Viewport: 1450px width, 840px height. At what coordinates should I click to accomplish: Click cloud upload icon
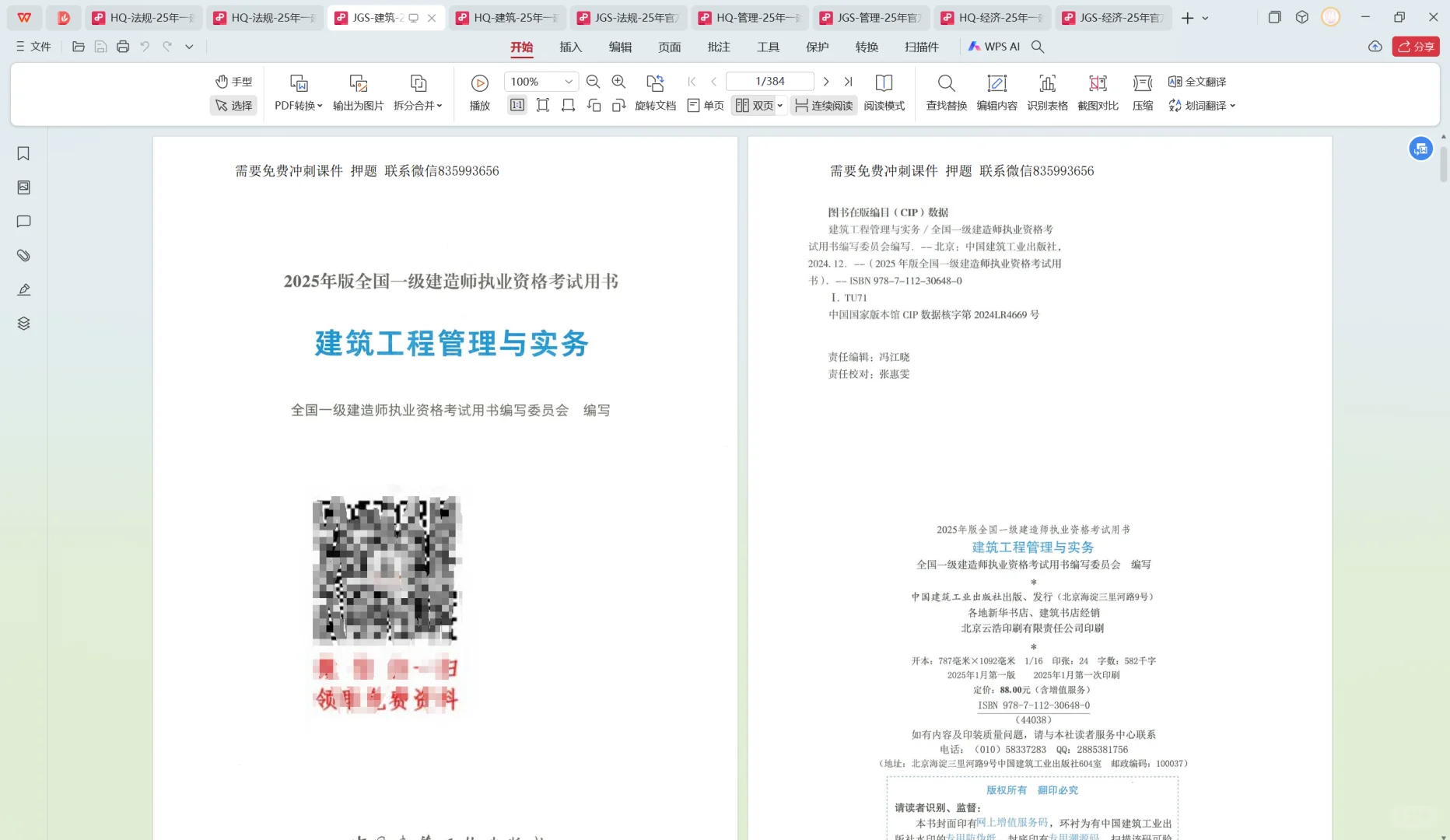[x=1375, y=47]
